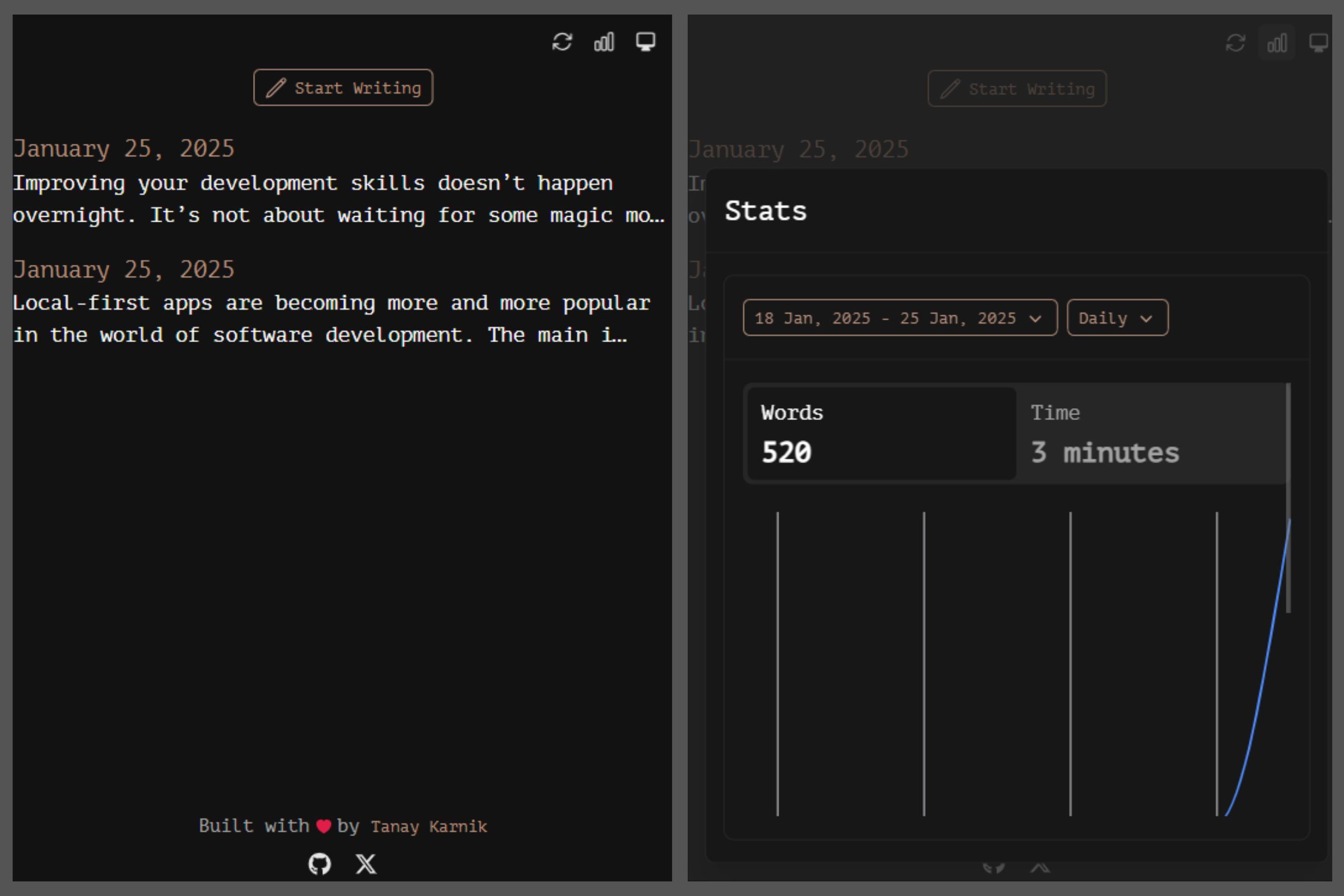Click the bird icon below the Stats panel
Screen dimensions: 1344x896
pyautogui.click(x=992, y=868)
